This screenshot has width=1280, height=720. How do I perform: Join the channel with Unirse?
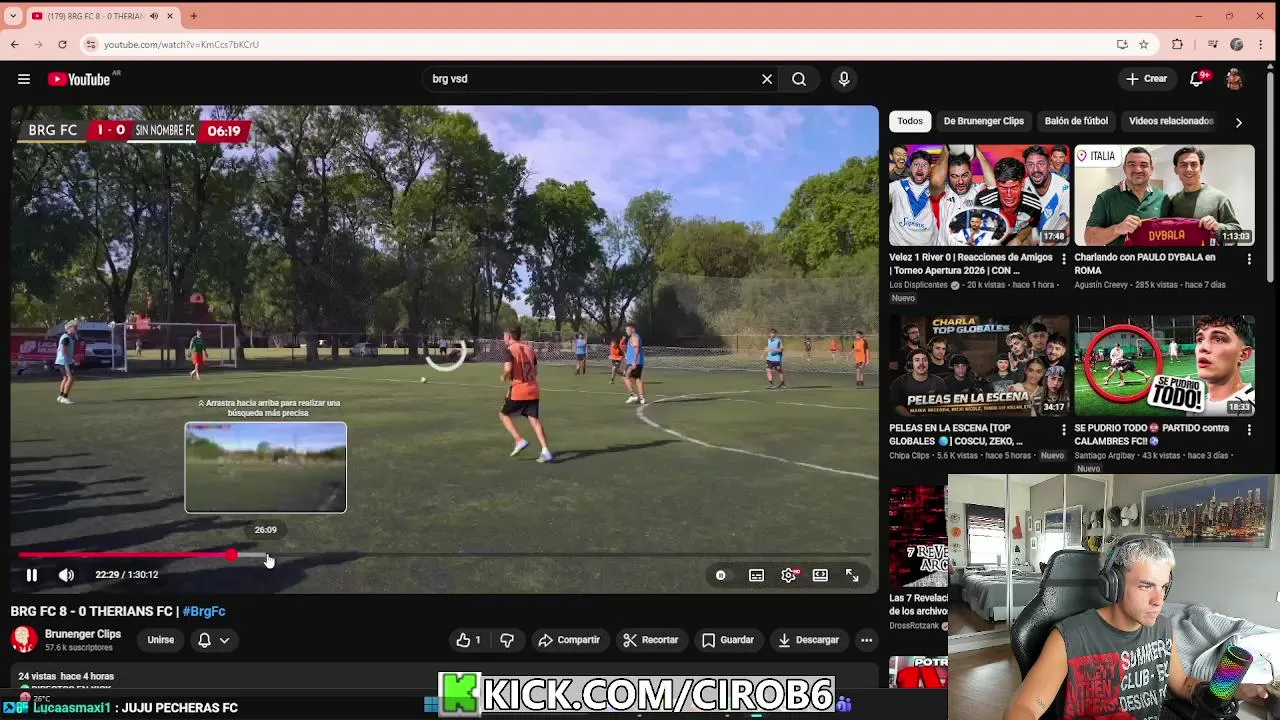click(x=161, y=640)
